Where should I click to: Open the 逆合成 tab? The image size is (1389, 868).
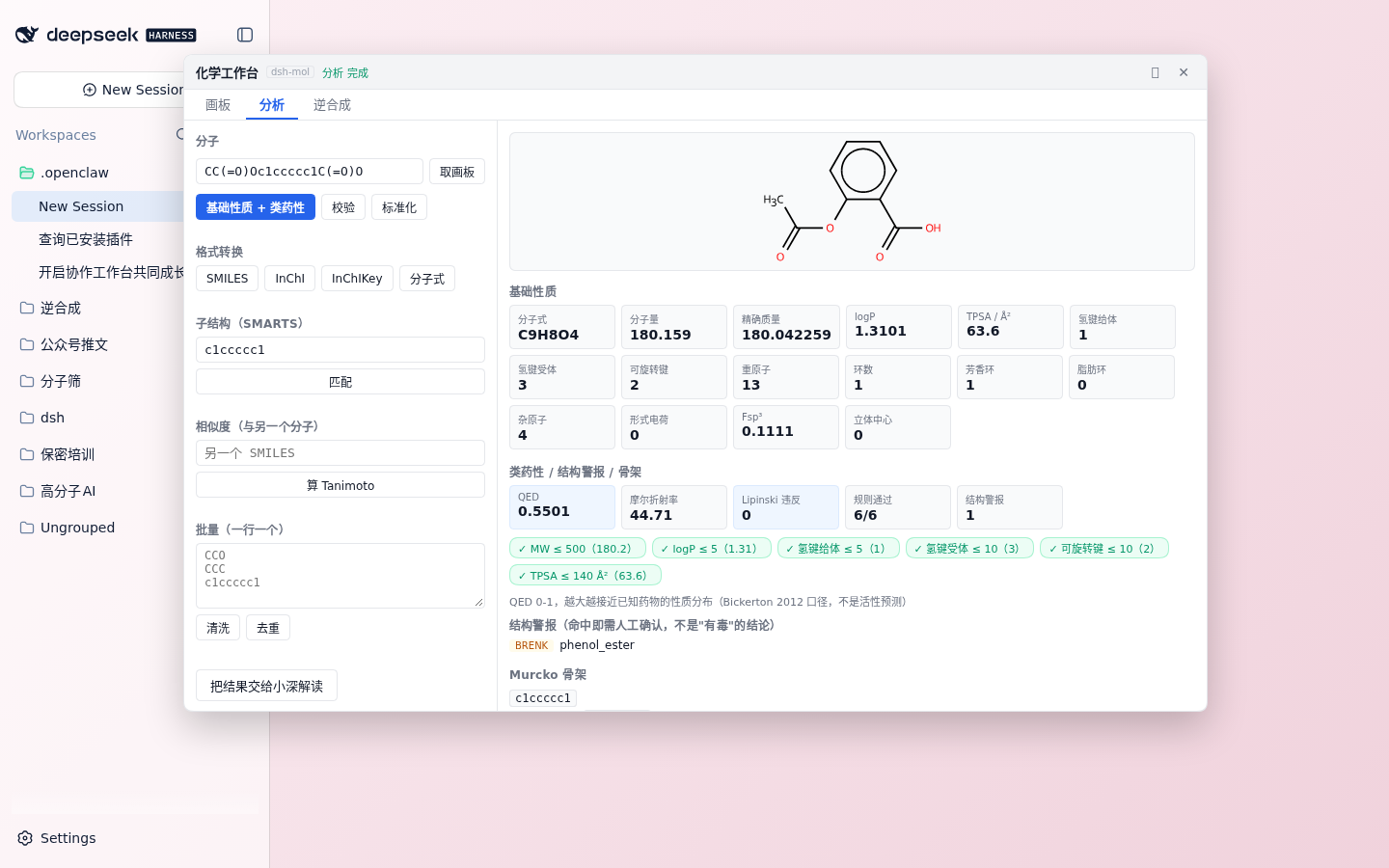coord(332,105)
